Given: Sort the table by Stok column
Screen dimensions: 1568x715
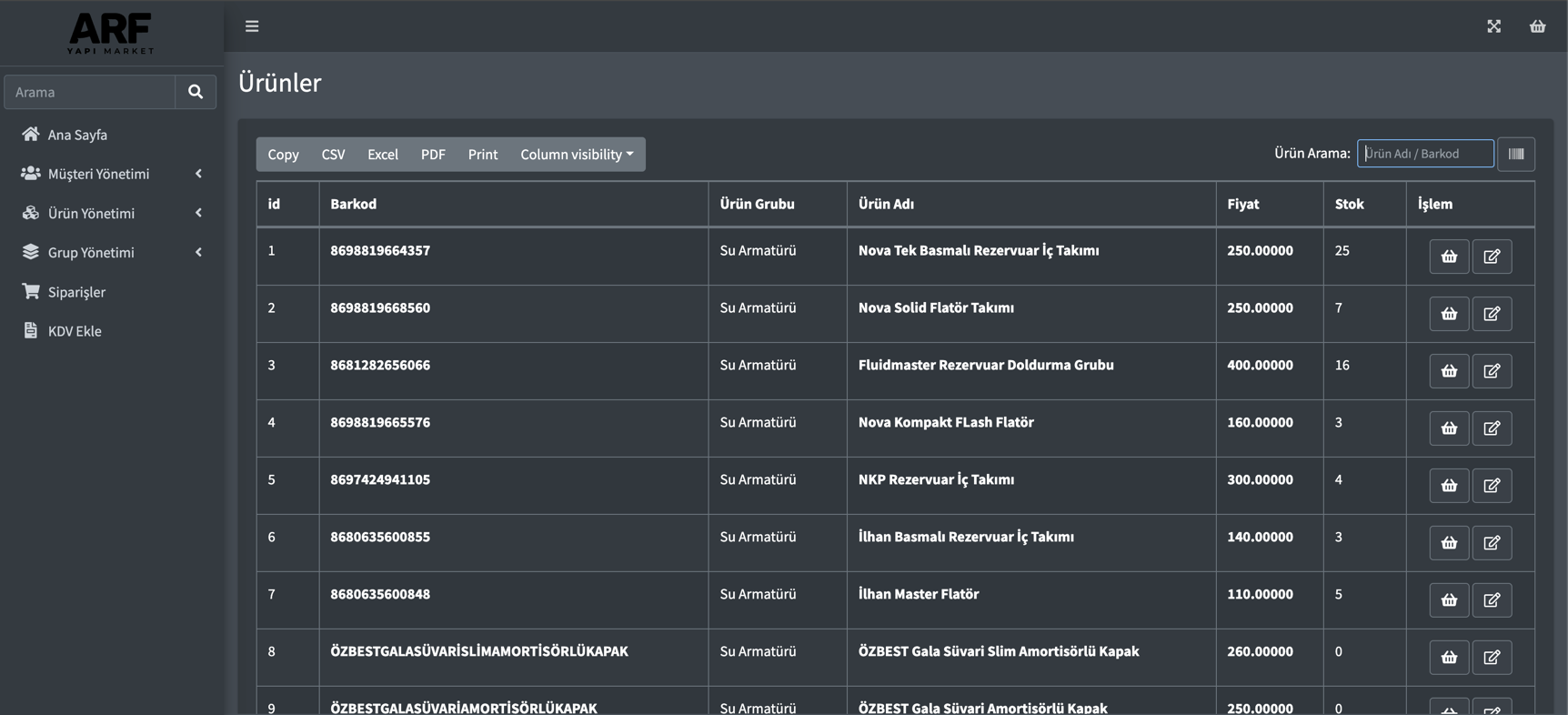Looking at the screenshot, I should [x=1365, y=205].
